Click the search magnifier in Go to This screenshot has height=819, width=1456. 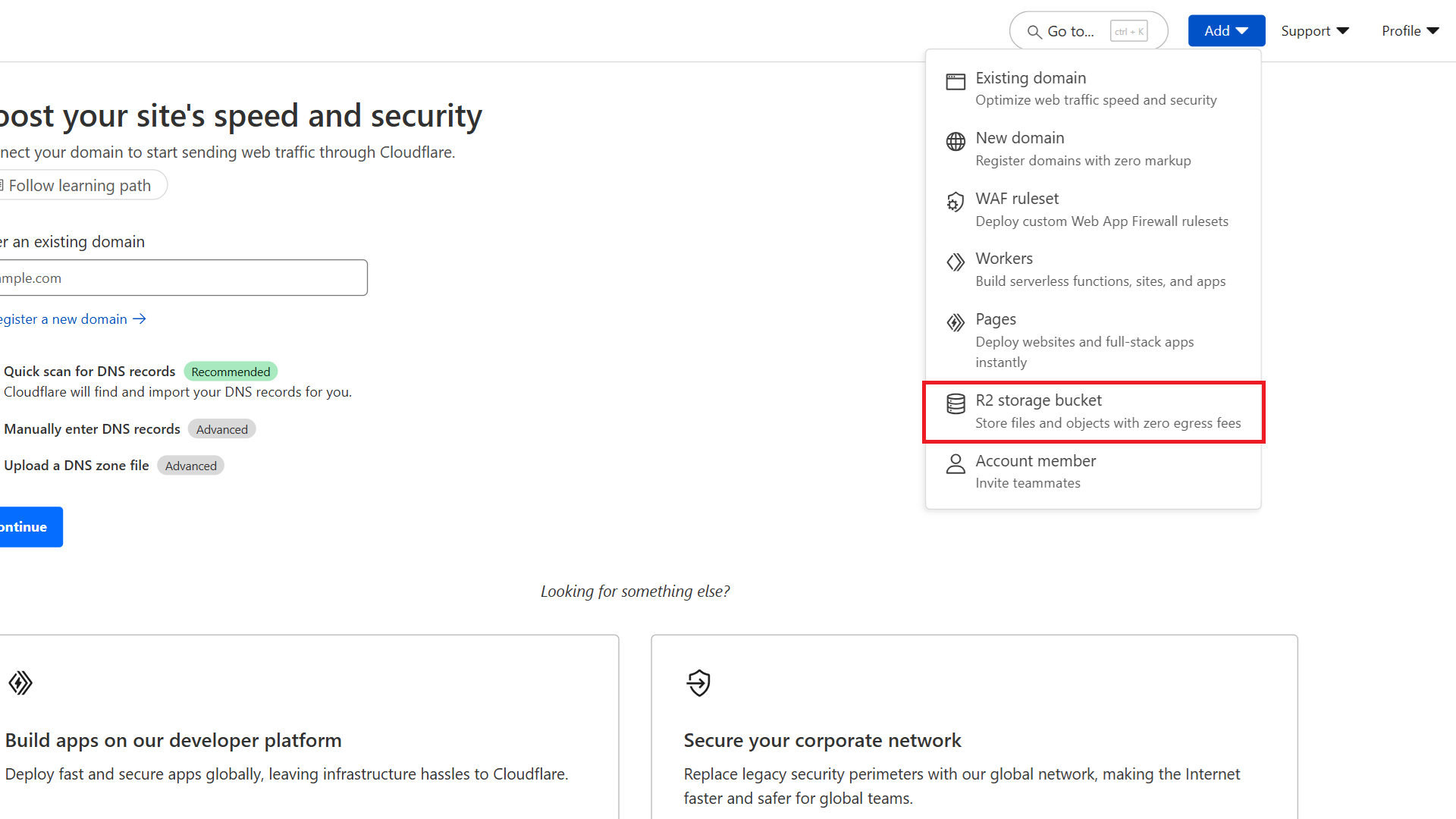(x=1034, y=32)
